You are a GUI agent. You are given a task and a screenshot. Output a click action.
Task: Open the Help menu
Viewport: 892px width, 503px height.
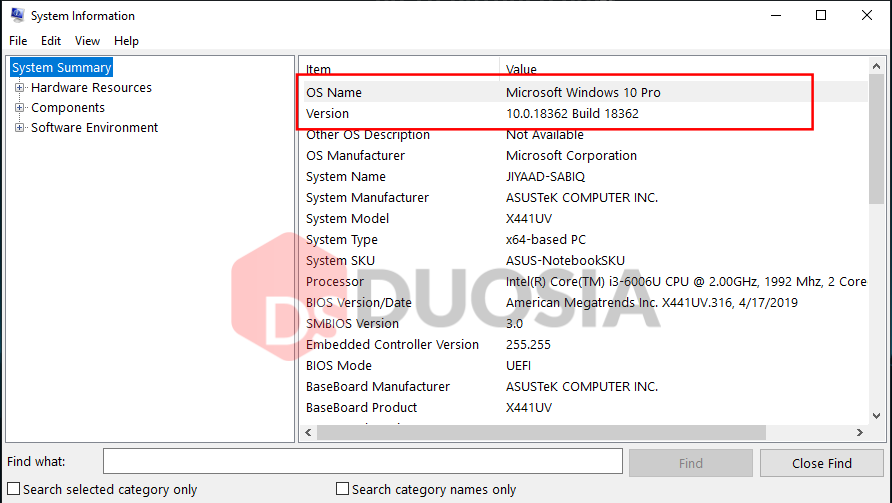click(126, 41)
